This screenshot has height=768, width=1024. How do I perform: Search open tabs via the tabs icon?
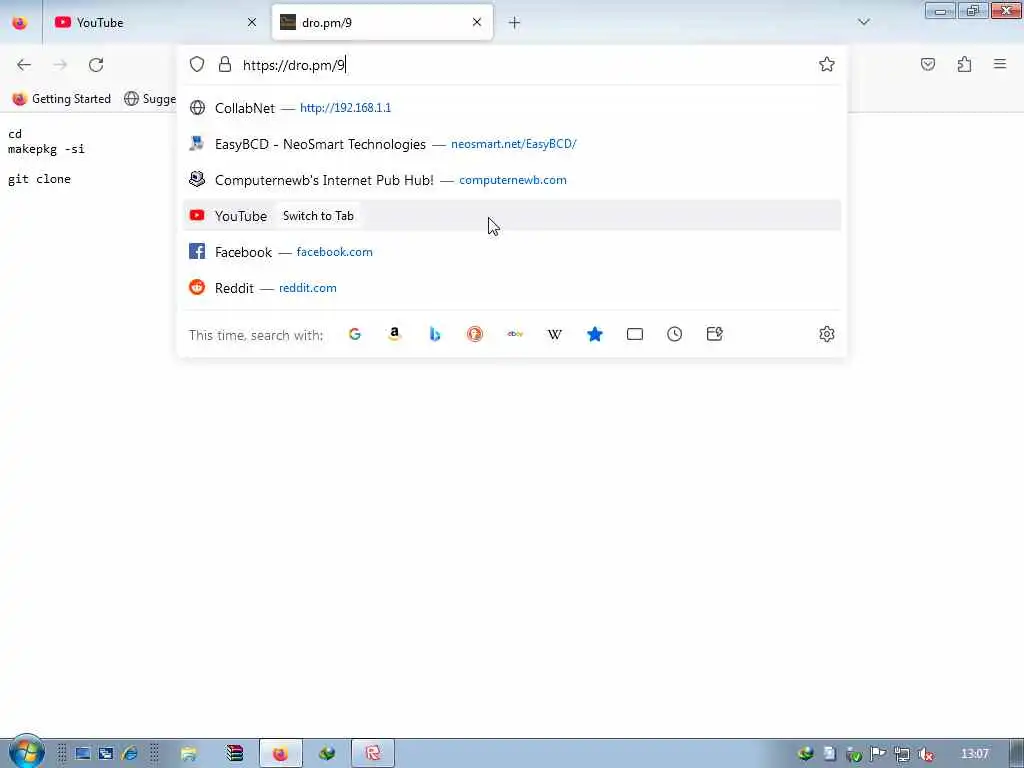point(634,334)
